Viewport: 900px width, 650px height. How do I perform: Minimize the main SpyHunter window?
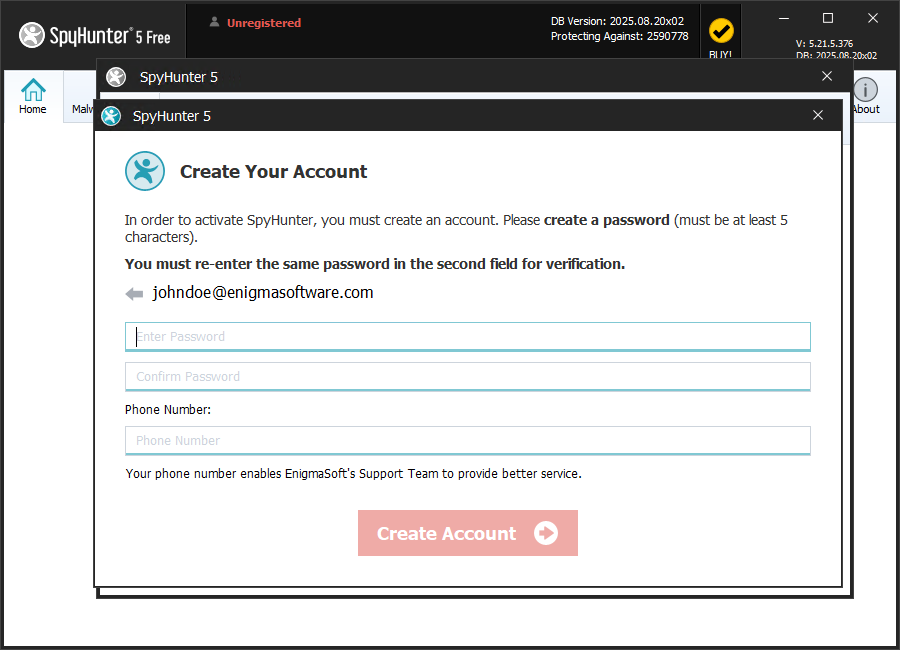point(782,18)
